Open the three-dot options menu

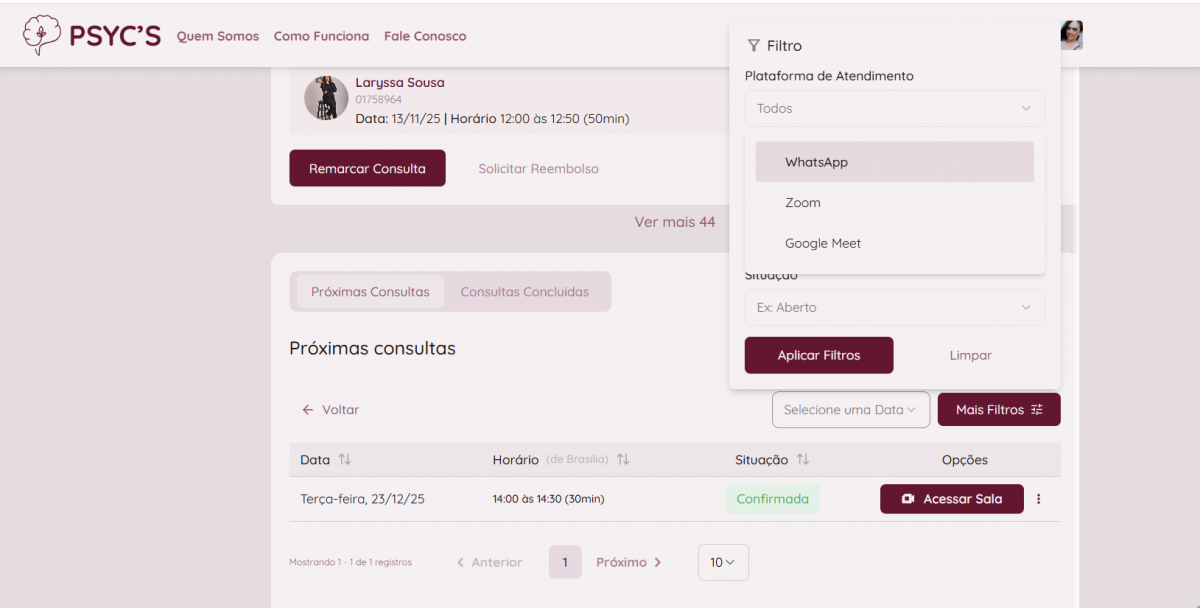pos(1038,499)
